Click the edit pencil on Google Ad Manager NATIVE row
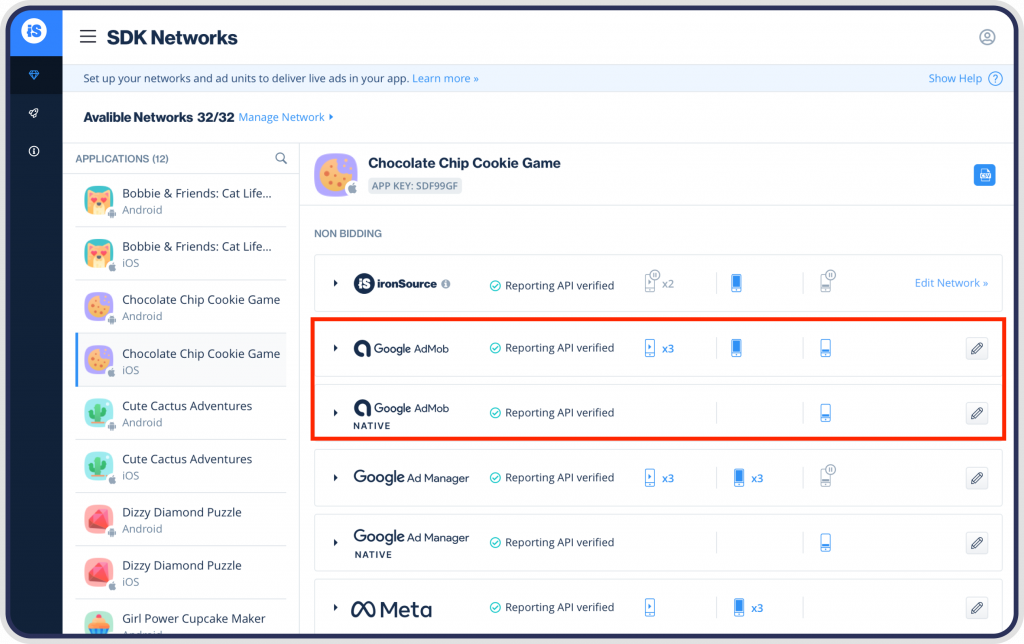The height and width of the screenshot is (644, 1024). [976, 542]
